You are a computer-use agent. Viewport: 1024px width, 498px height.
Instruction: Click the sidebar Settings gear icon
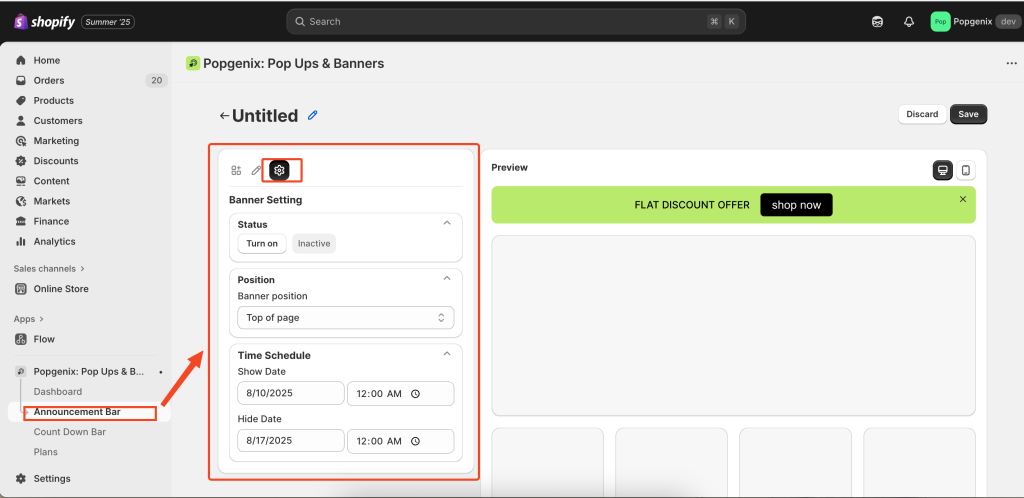21,478
